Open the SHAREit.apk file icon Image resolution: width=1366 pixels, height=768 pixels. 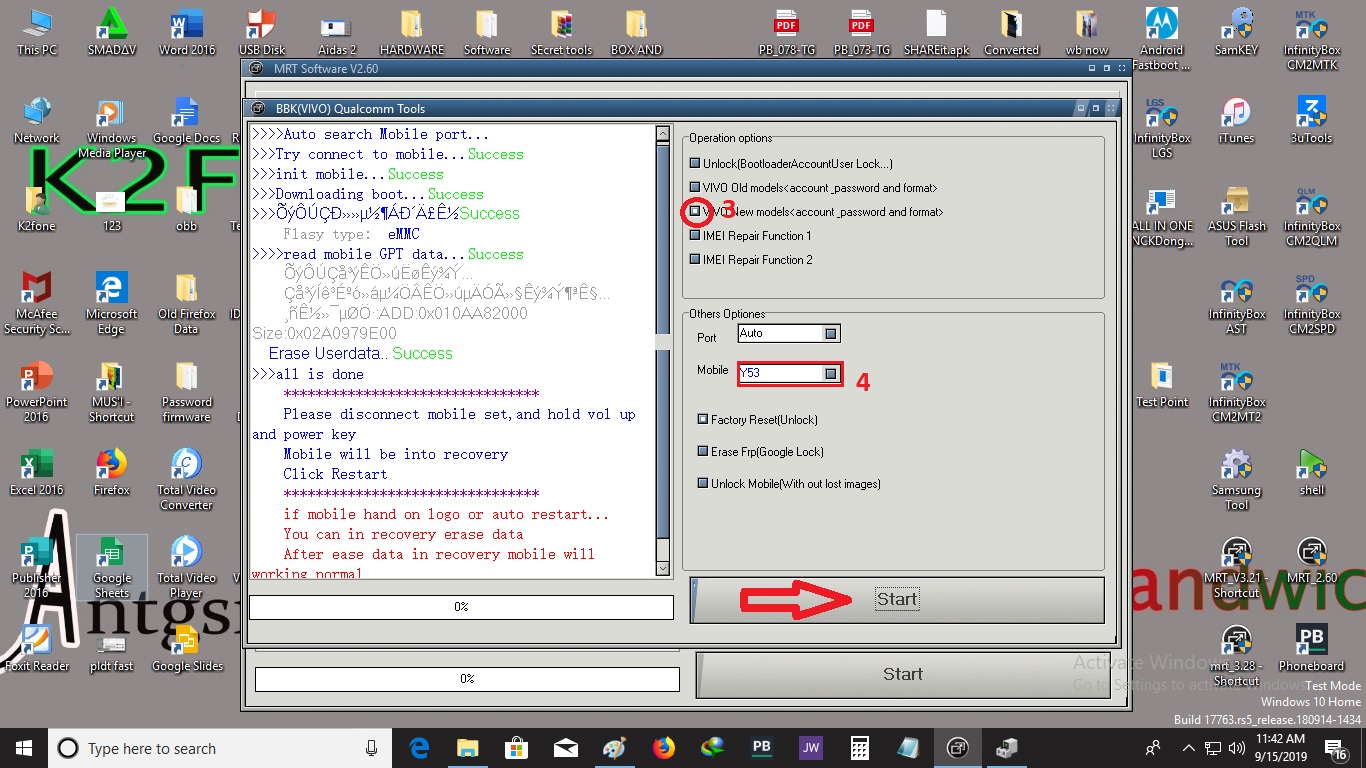[x=936, y=31]
